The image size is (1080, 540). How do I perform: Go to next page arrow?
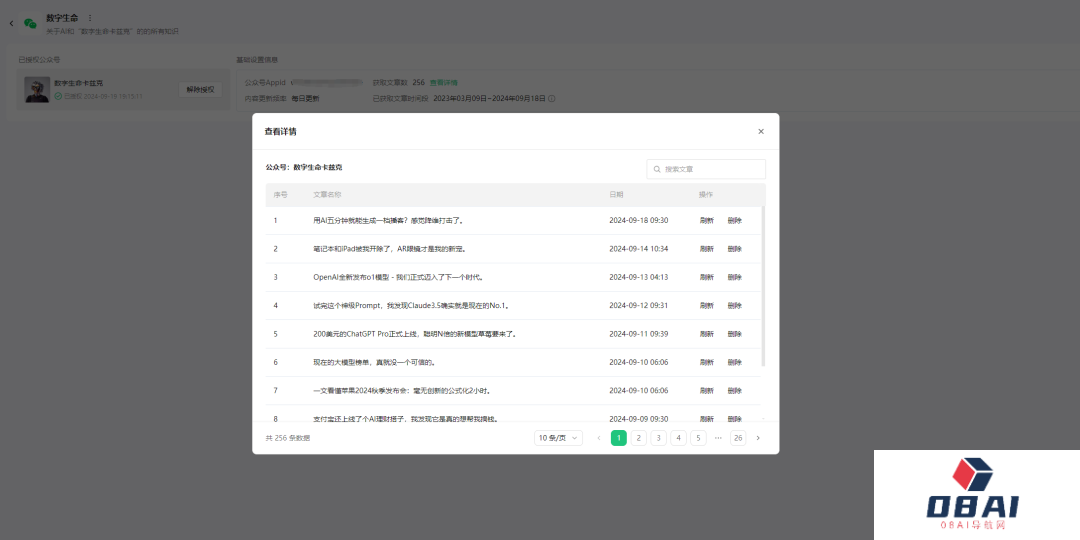point(757,438)
